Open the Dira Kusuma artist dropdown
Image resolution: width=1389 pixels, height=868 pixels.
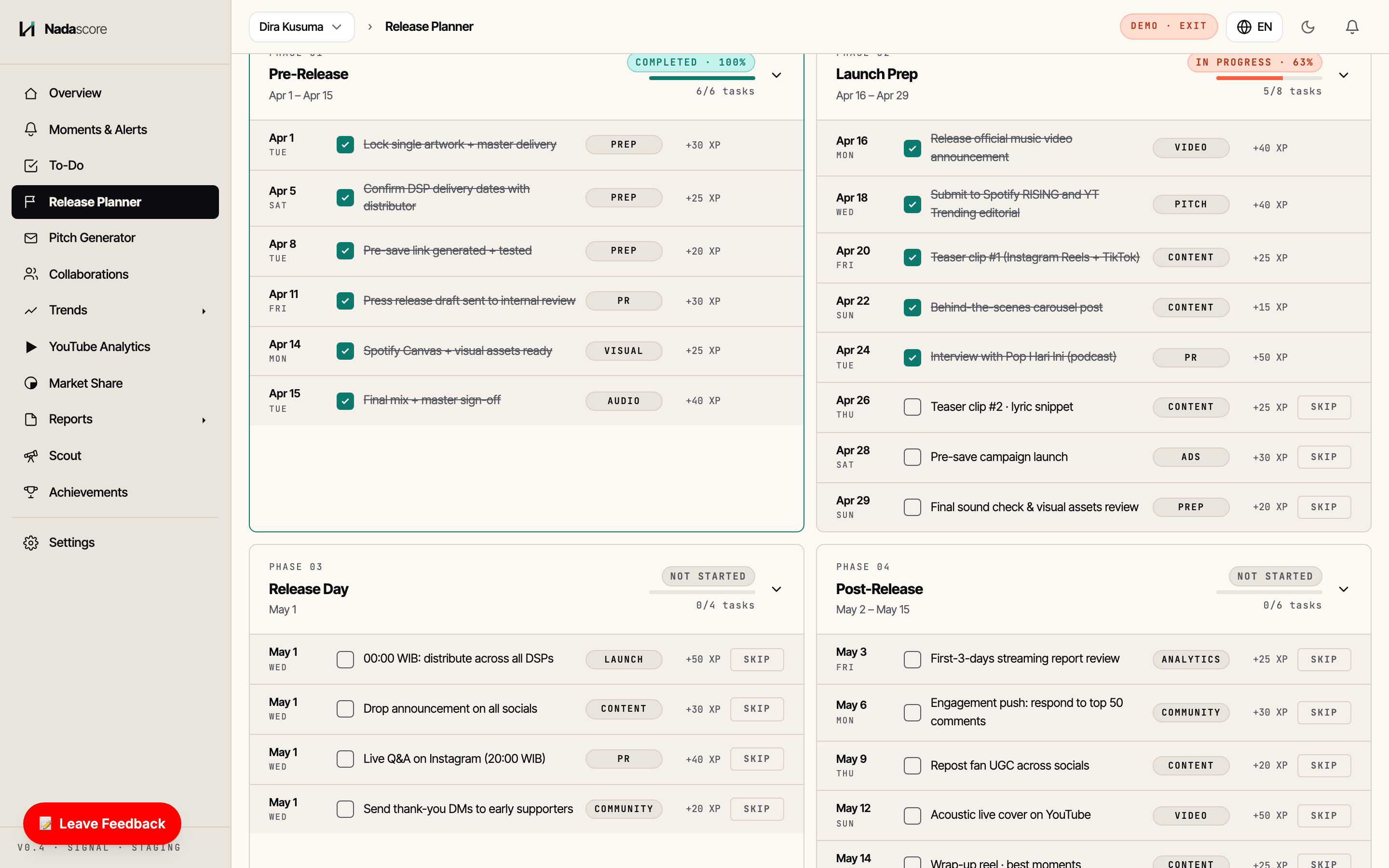click(x=301, y=27)
